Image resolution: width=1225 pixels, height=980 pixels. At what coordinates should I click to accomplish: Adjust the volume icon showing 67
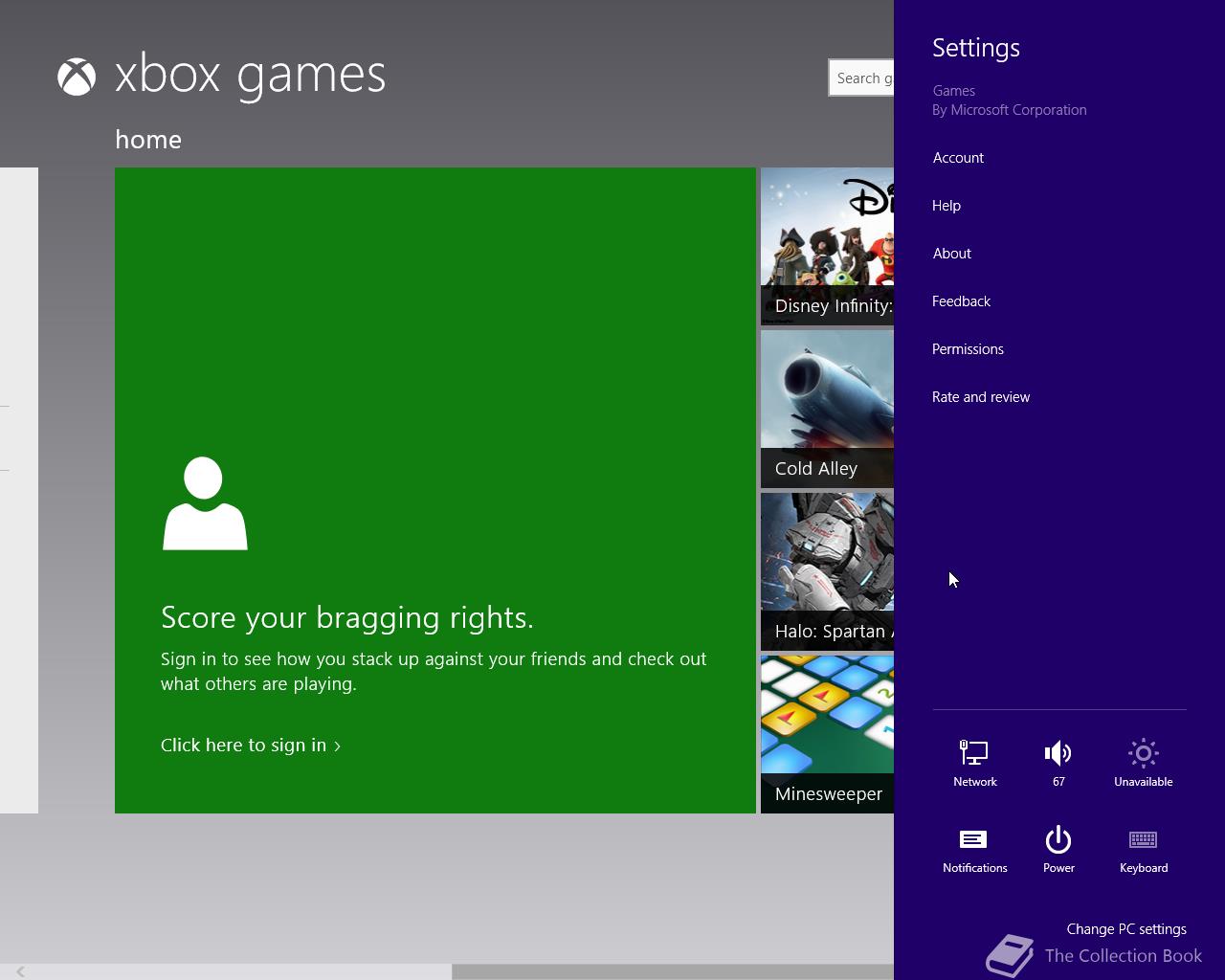1058,764
